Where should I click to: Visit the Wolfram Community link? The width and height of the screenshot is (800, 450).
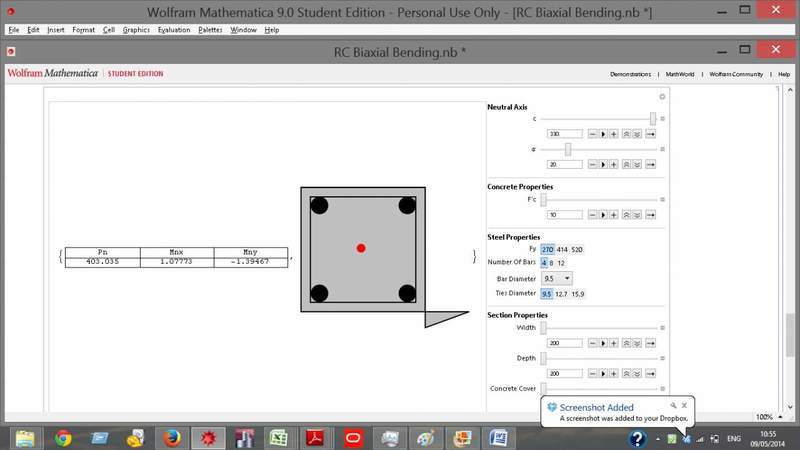click(736, 74)
